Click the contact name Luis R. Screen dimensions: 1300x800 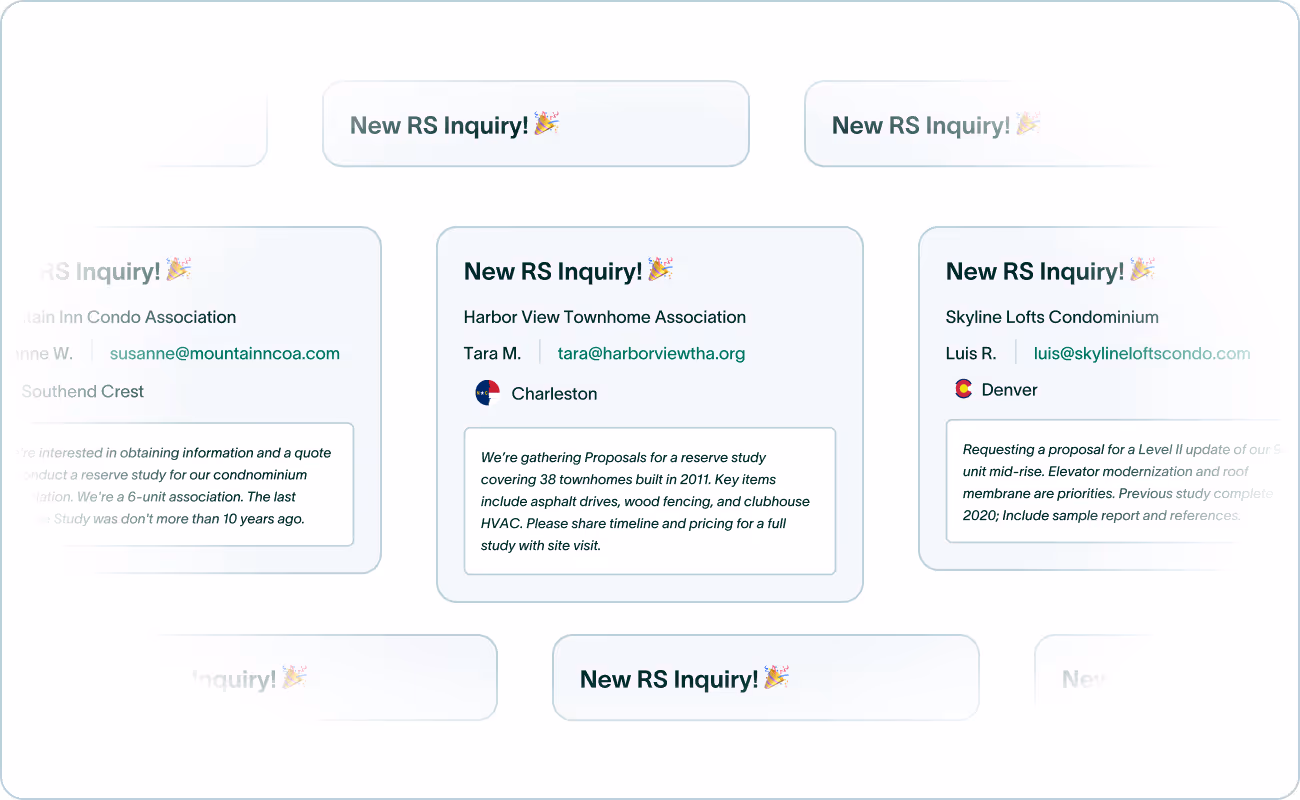[971, 353]
